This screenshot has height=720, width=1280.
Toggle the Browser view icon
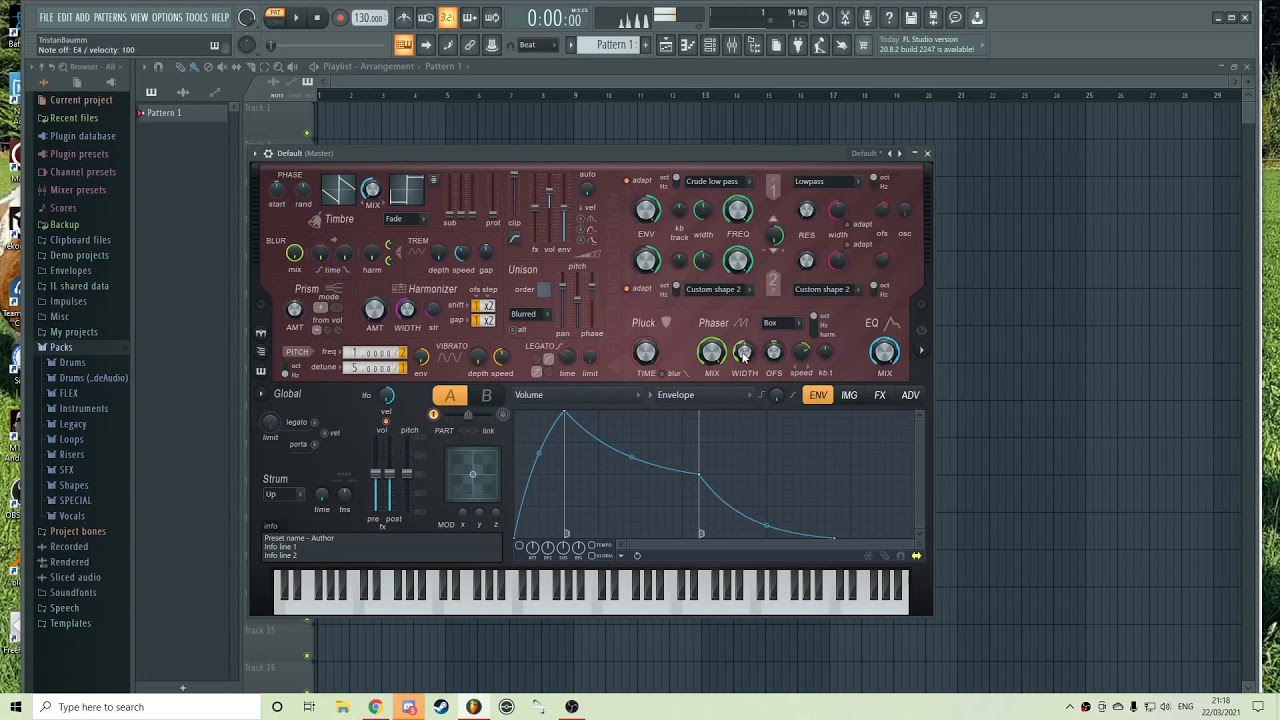[x=754, y=45]
